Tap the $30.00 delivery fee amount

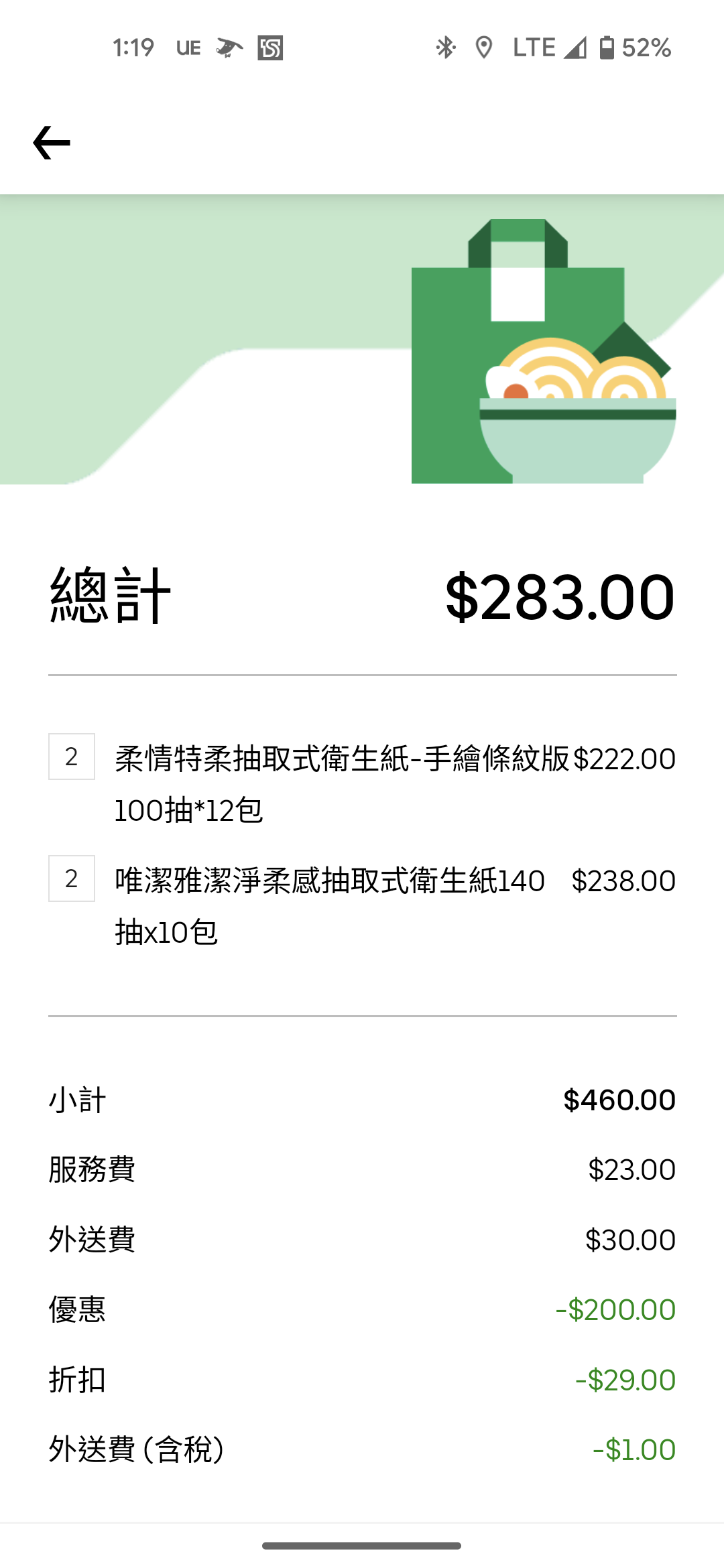point(630,1240)
